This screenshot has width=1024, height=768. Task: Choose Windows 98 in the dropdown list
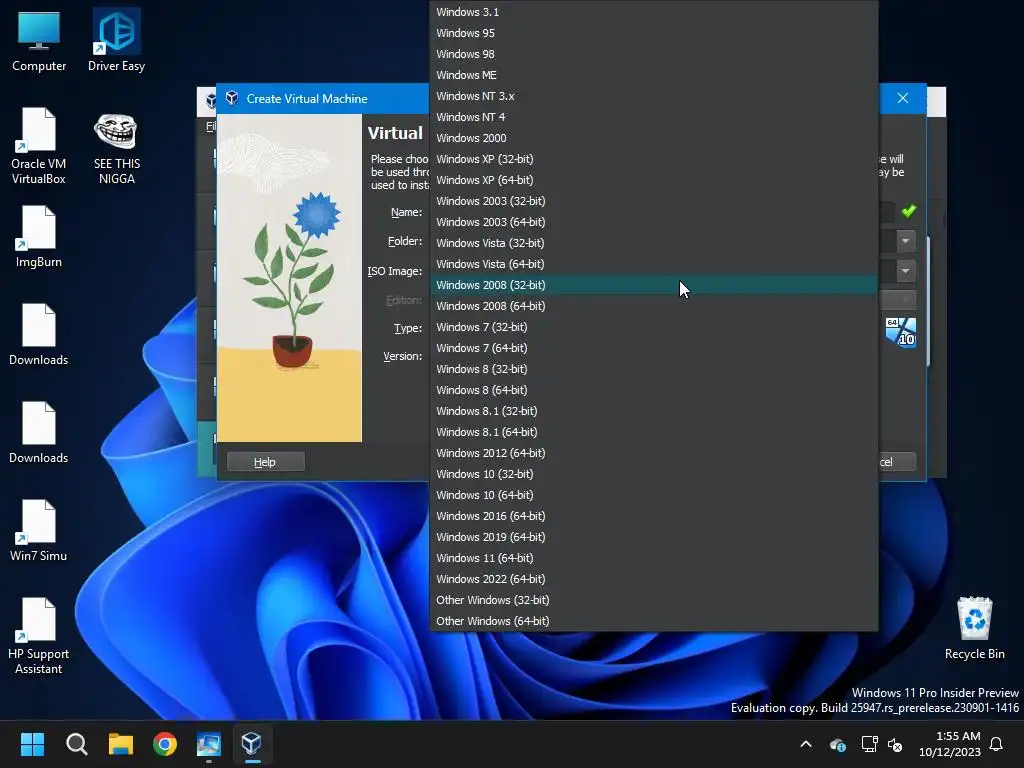pos(654,54)
